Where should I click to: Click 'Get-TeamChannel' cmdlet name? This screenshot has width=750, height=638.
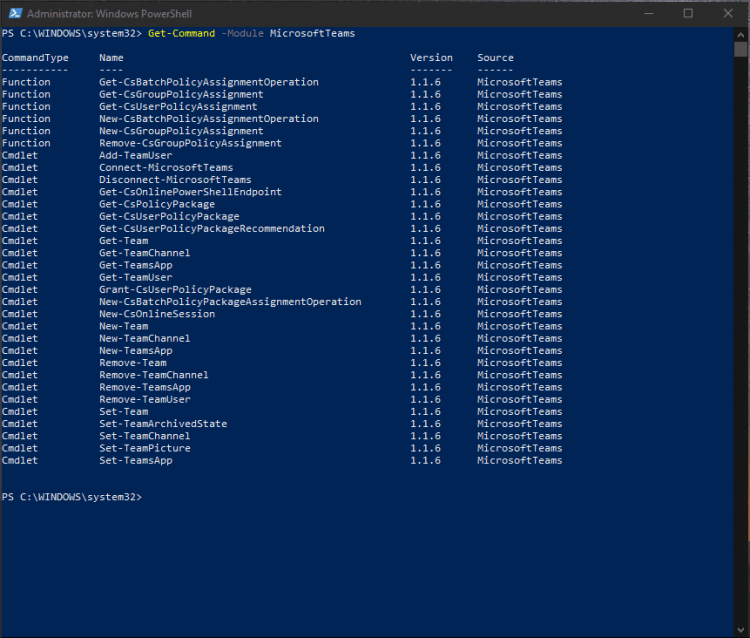(145, 253)
